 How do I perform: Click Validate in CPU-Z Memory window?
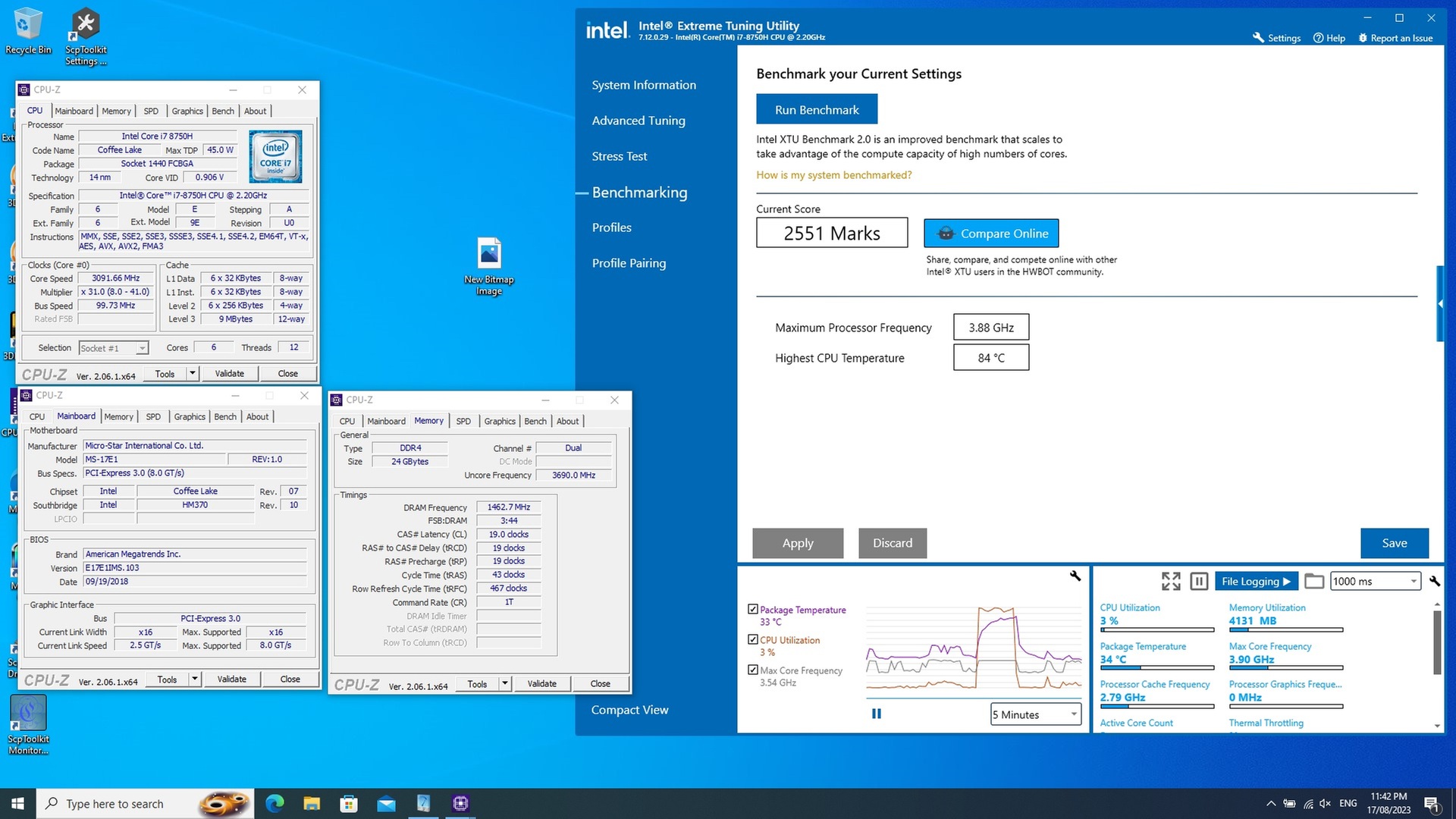click(541, 683)
